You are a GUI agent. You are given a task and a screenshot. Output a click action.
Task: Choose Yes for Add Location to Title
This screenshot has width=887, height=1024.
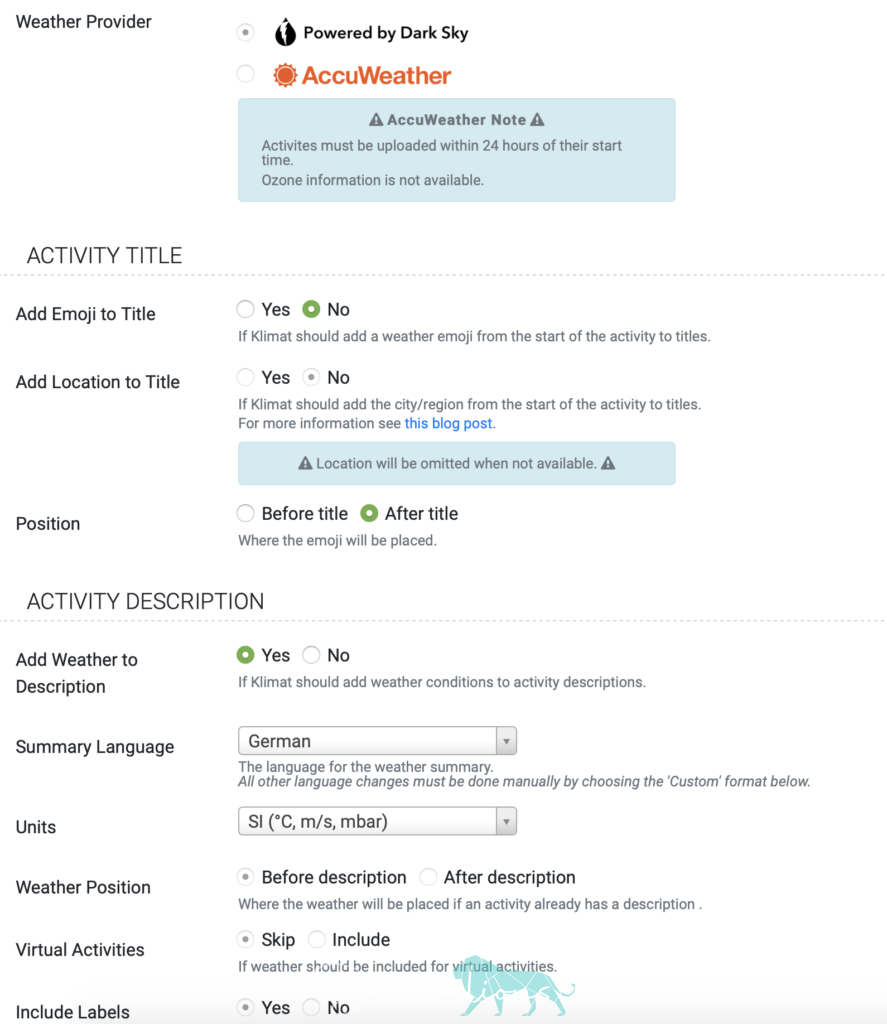click(x=246, y=378)
